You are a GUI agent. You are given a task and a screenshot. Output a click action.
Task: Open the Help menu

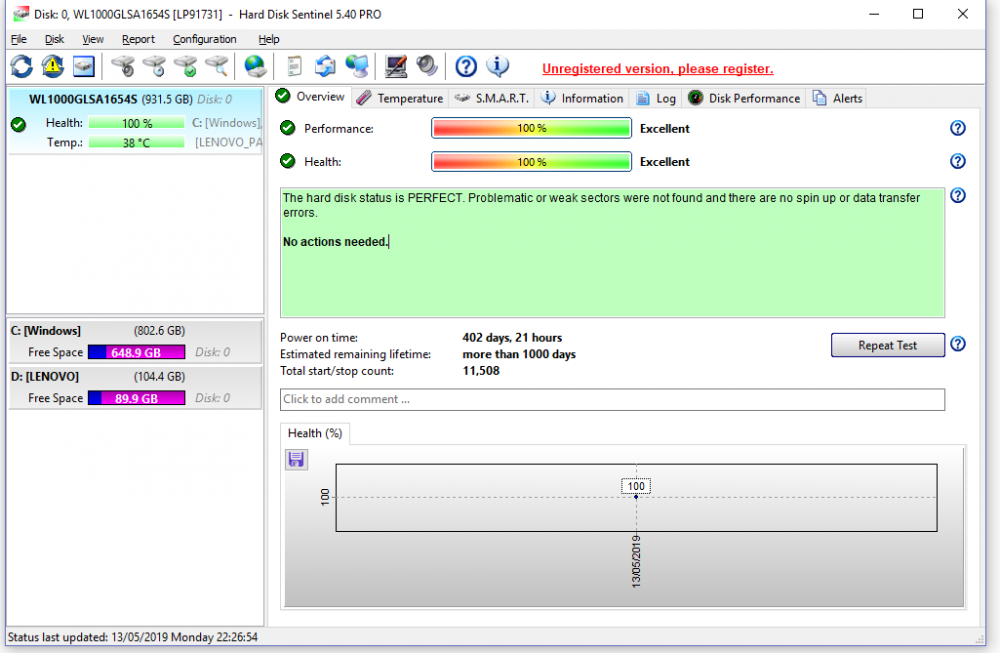(268, 40)
